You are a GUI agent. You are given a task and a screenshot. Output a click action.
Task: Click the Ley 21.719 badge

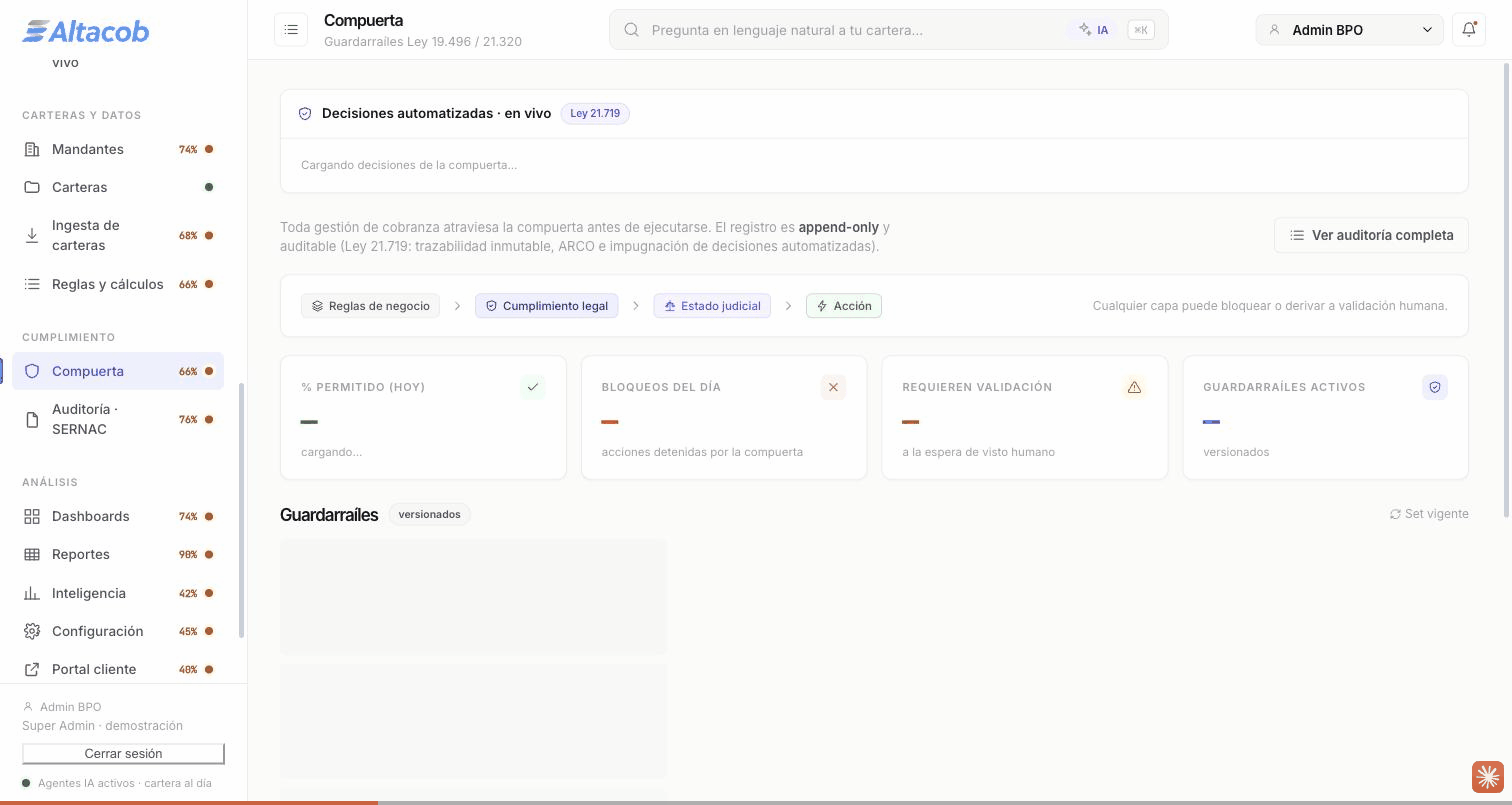click(595, 113)
